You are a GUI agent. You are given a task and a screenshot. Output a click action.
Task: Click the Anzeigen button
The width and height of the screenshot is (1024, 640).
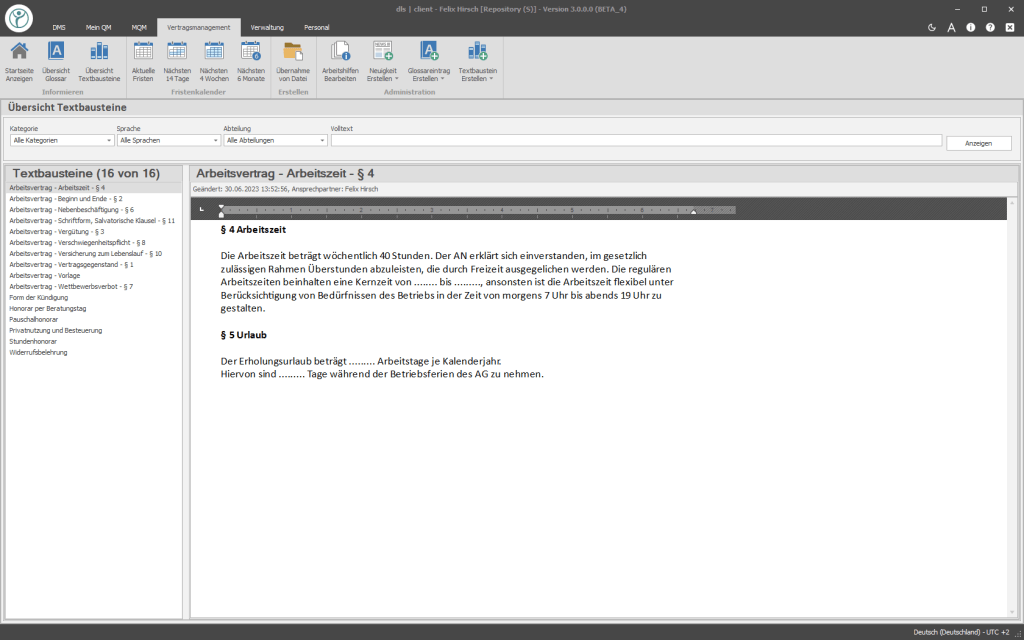978,143
